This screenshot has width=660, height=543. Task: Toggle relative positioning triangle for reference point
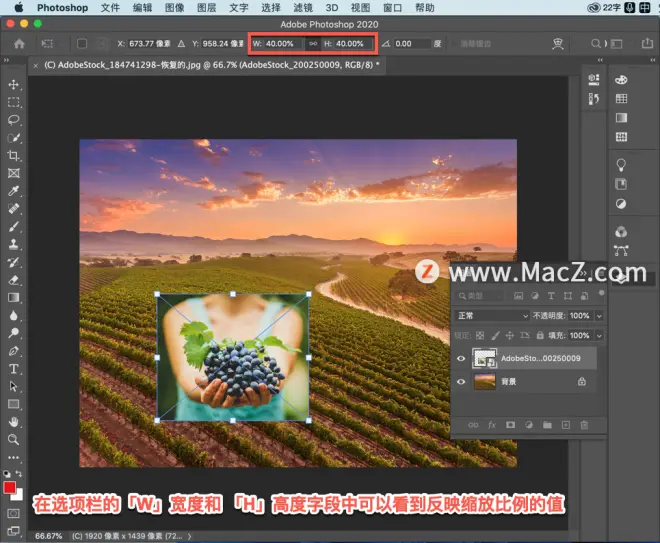pyautogui.click(x=181, y=43)
